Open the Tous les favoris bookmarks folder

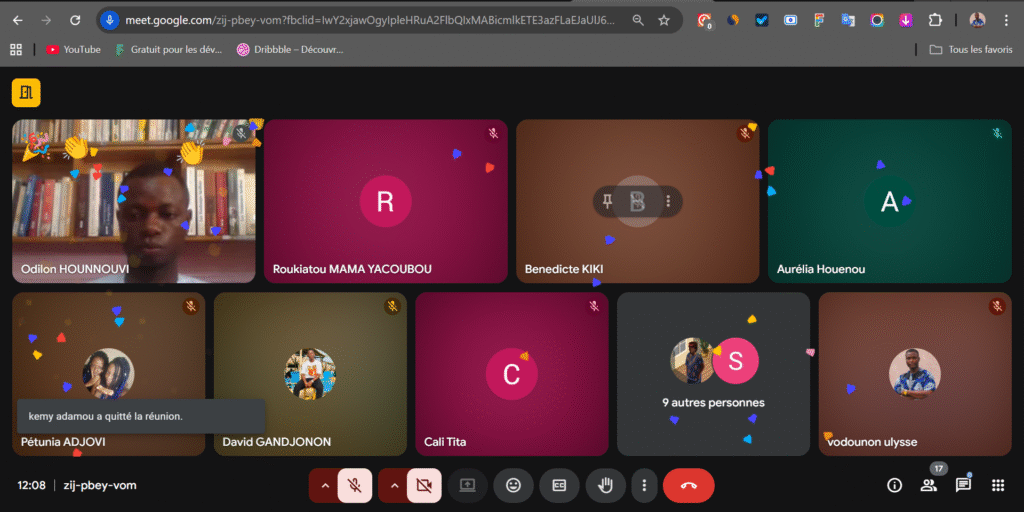tap(970, 49)
